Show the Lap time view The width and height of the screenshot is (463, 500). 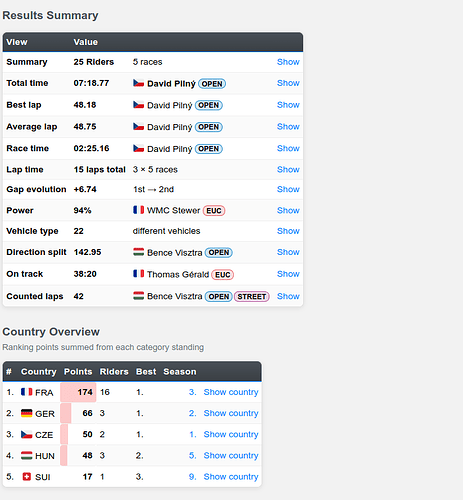288,170
